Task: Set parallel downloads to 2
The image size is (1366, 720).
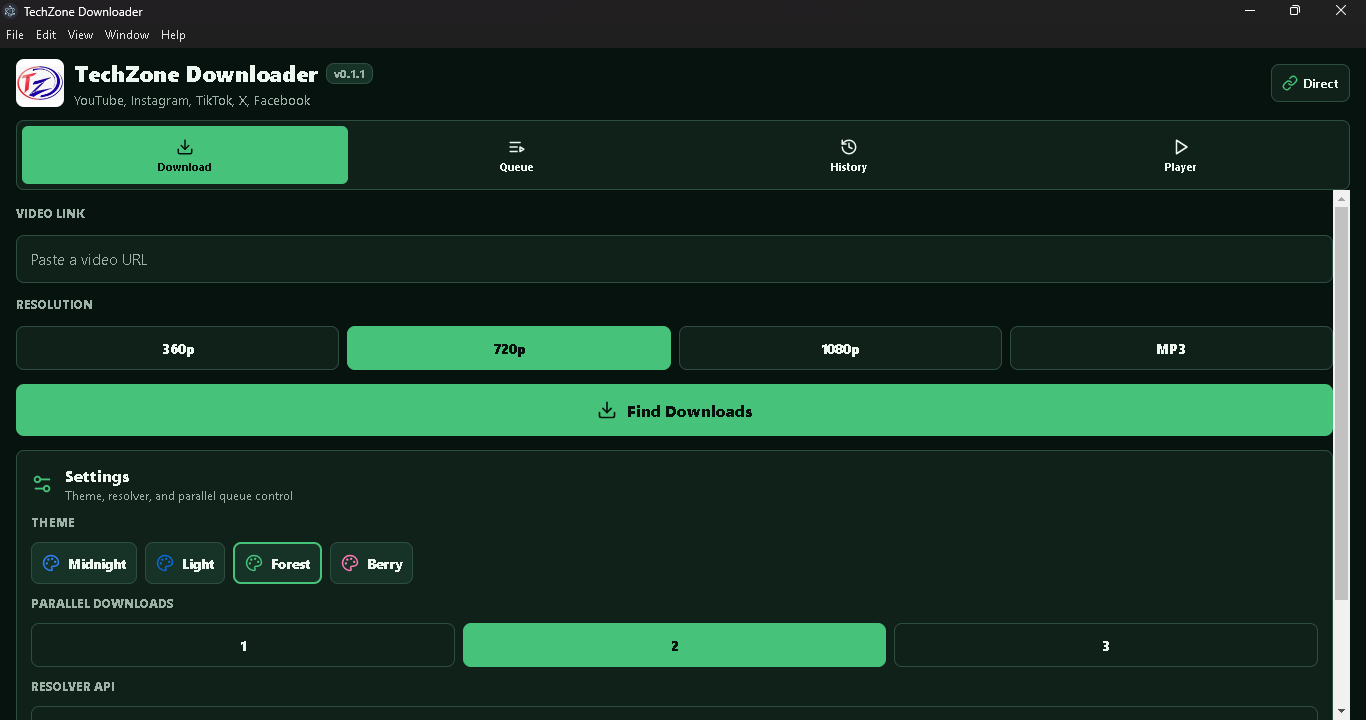Action: click(674, 645)
